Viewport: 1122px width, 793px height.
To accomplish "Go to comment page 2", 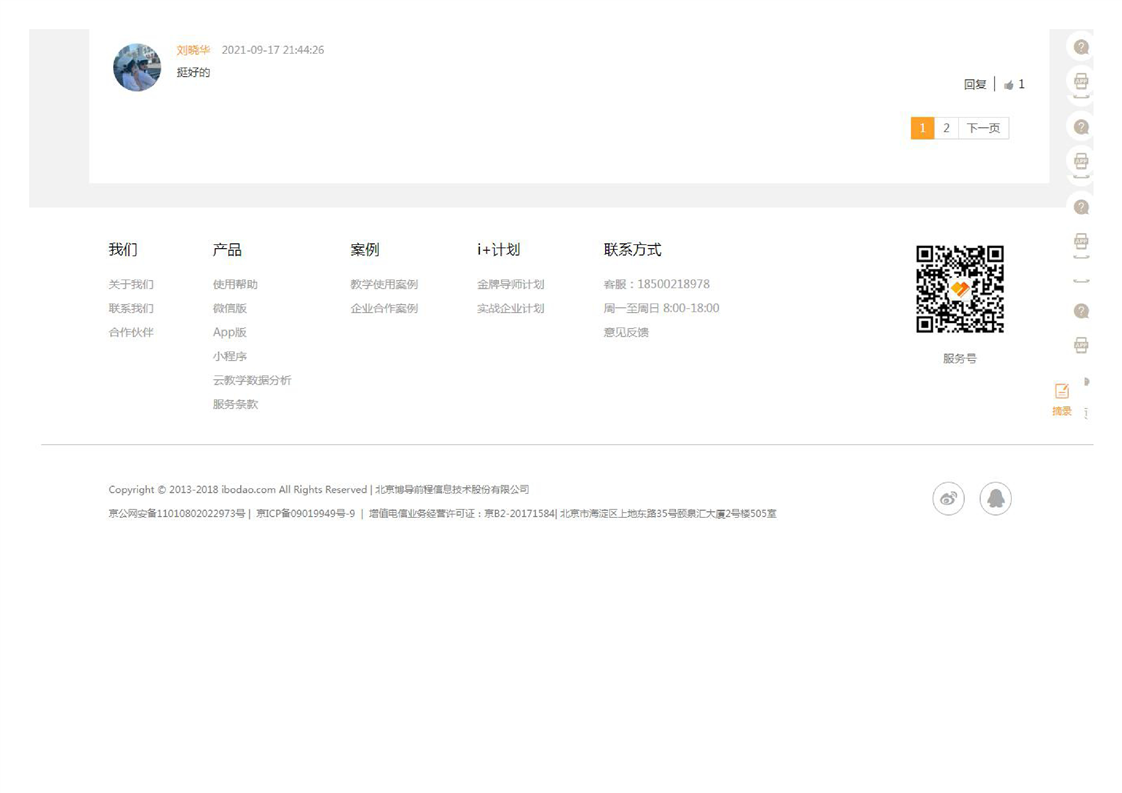I will click(x=946, y=128).
